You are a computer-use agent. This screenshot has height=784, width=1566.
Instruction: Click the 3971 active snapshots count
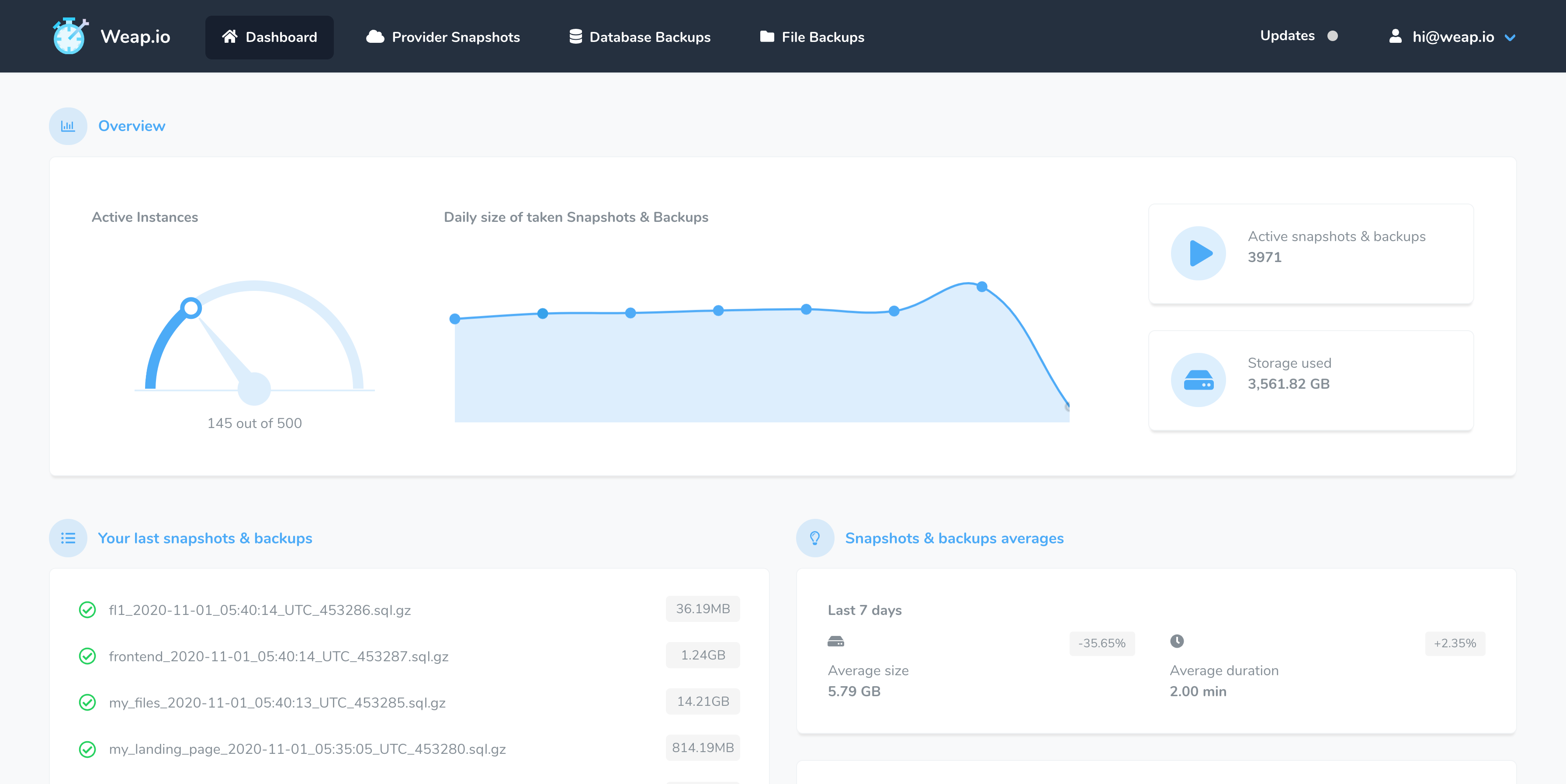(x=1265, y=257)
